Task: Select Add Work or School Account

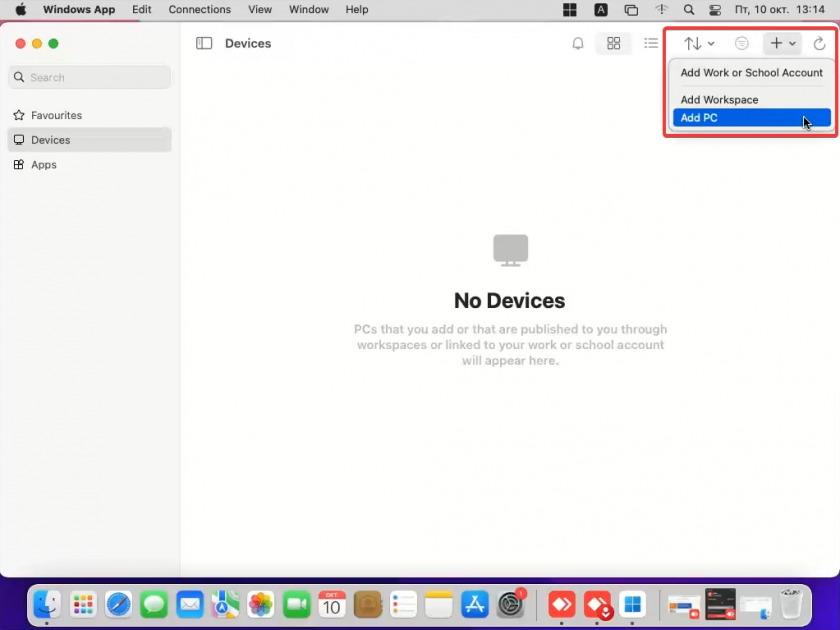Action: (751, 73)
